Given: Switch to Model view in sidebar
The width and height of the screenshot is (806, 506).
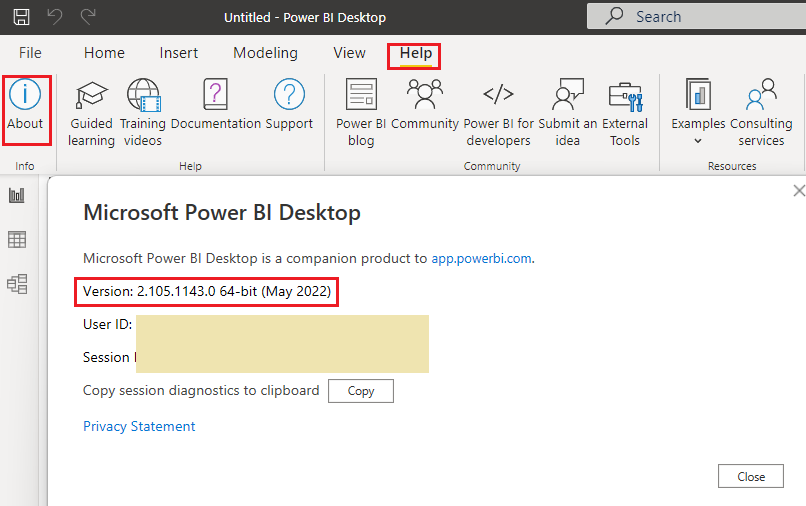Looking at the screenshot, I should 17,284.
